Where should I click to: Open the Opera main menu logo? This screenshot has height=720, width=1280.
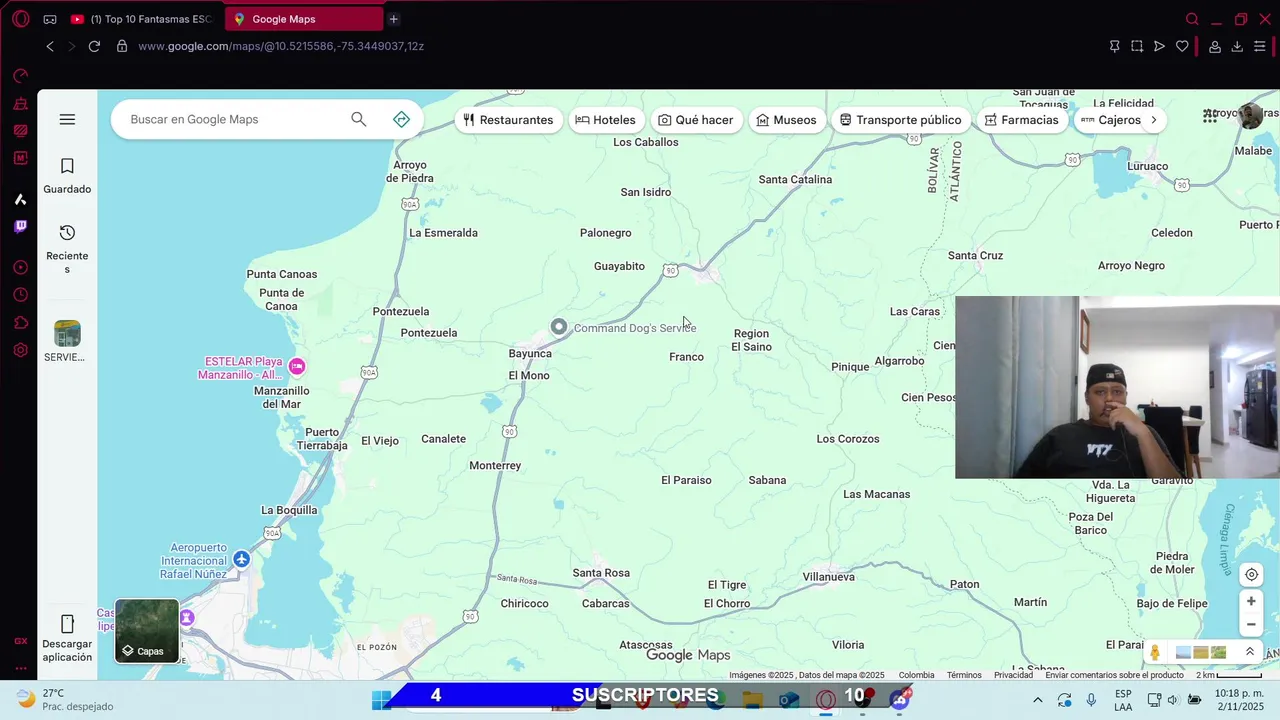[20, 19]
